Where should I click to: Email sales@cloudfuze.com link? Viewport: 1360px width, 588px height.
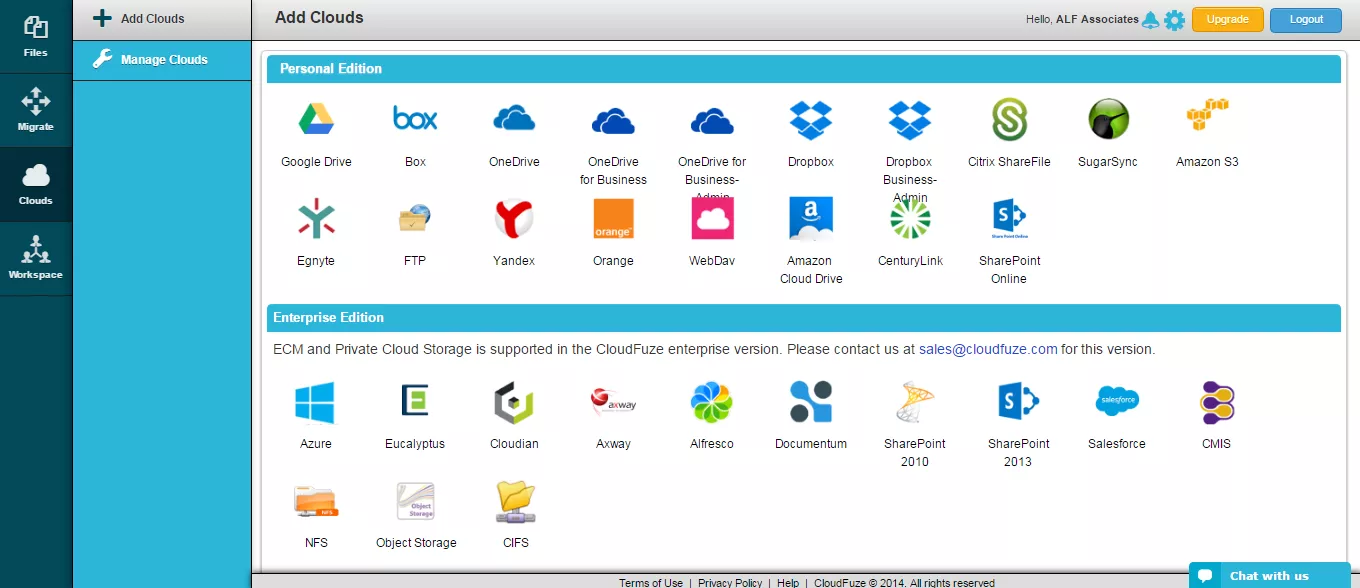(988, 350)
